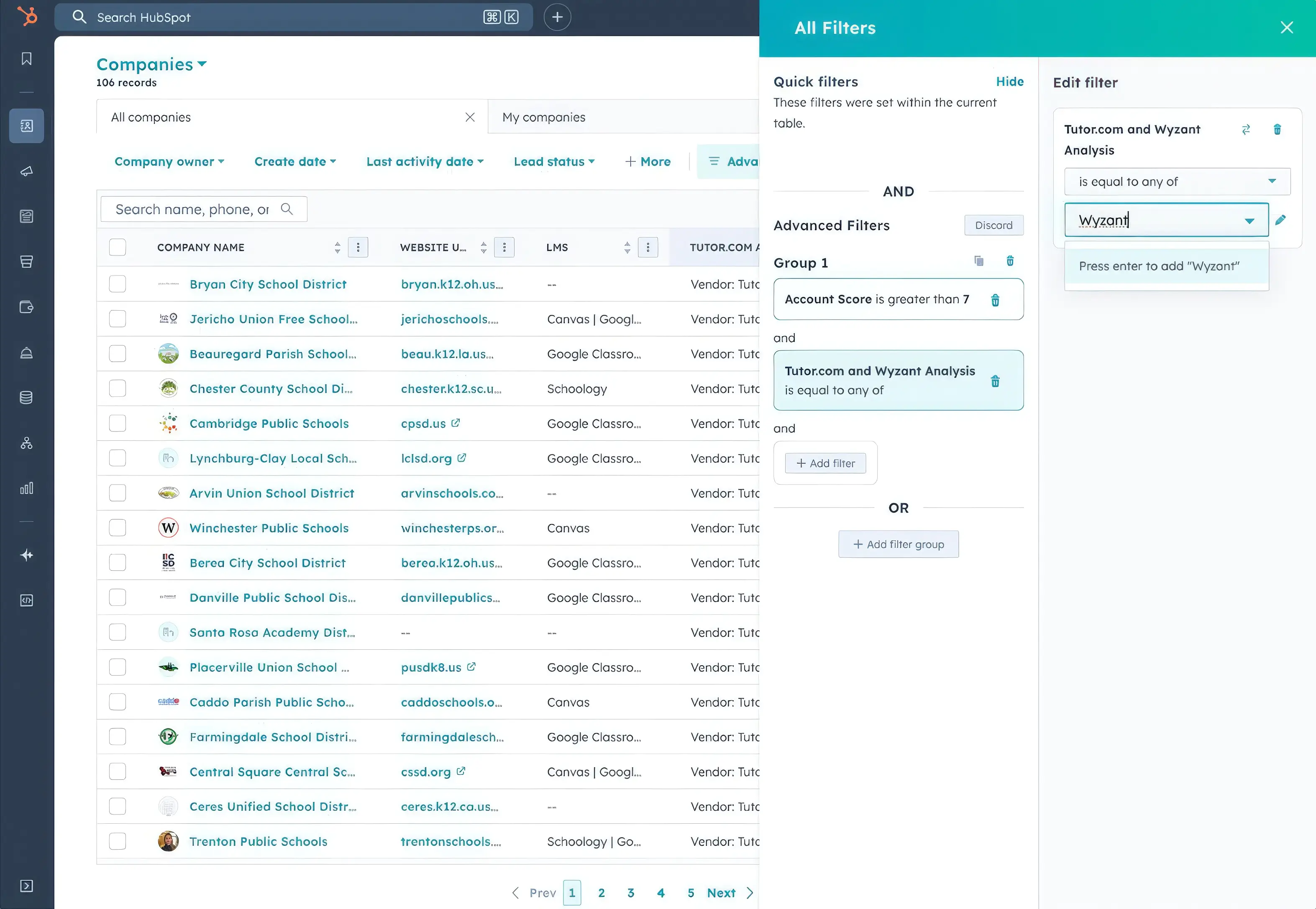Open the Lead status filter dropdown

(554, 162)
